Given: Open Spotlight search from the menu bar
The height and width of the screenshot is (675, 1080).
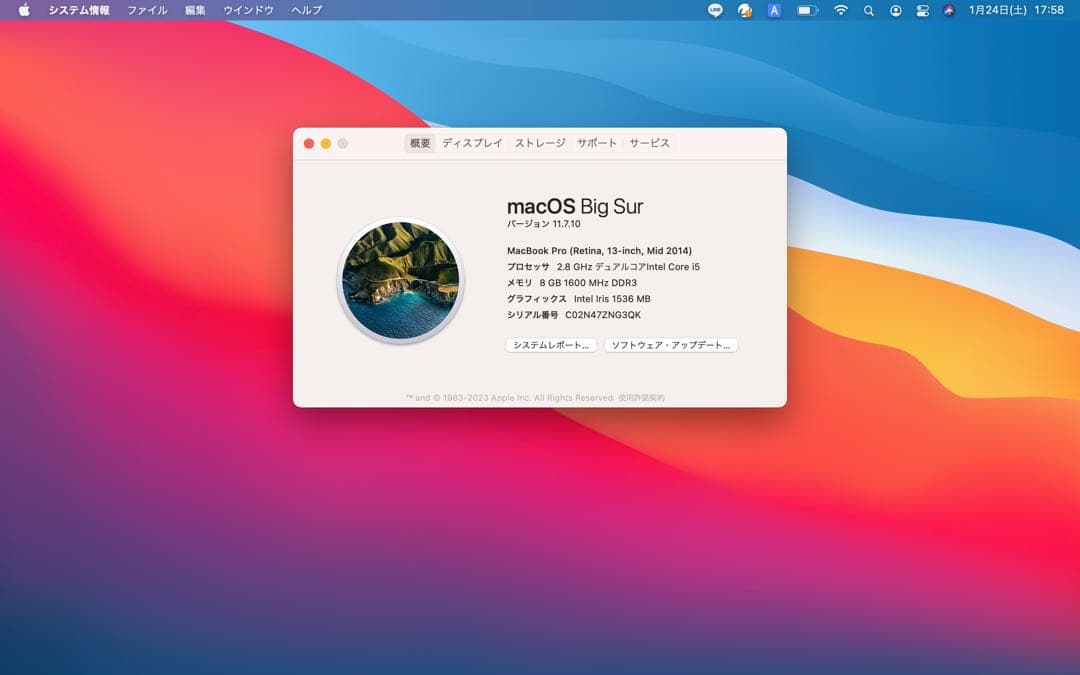Looking at the screenshot, I should tap(868, 10).
